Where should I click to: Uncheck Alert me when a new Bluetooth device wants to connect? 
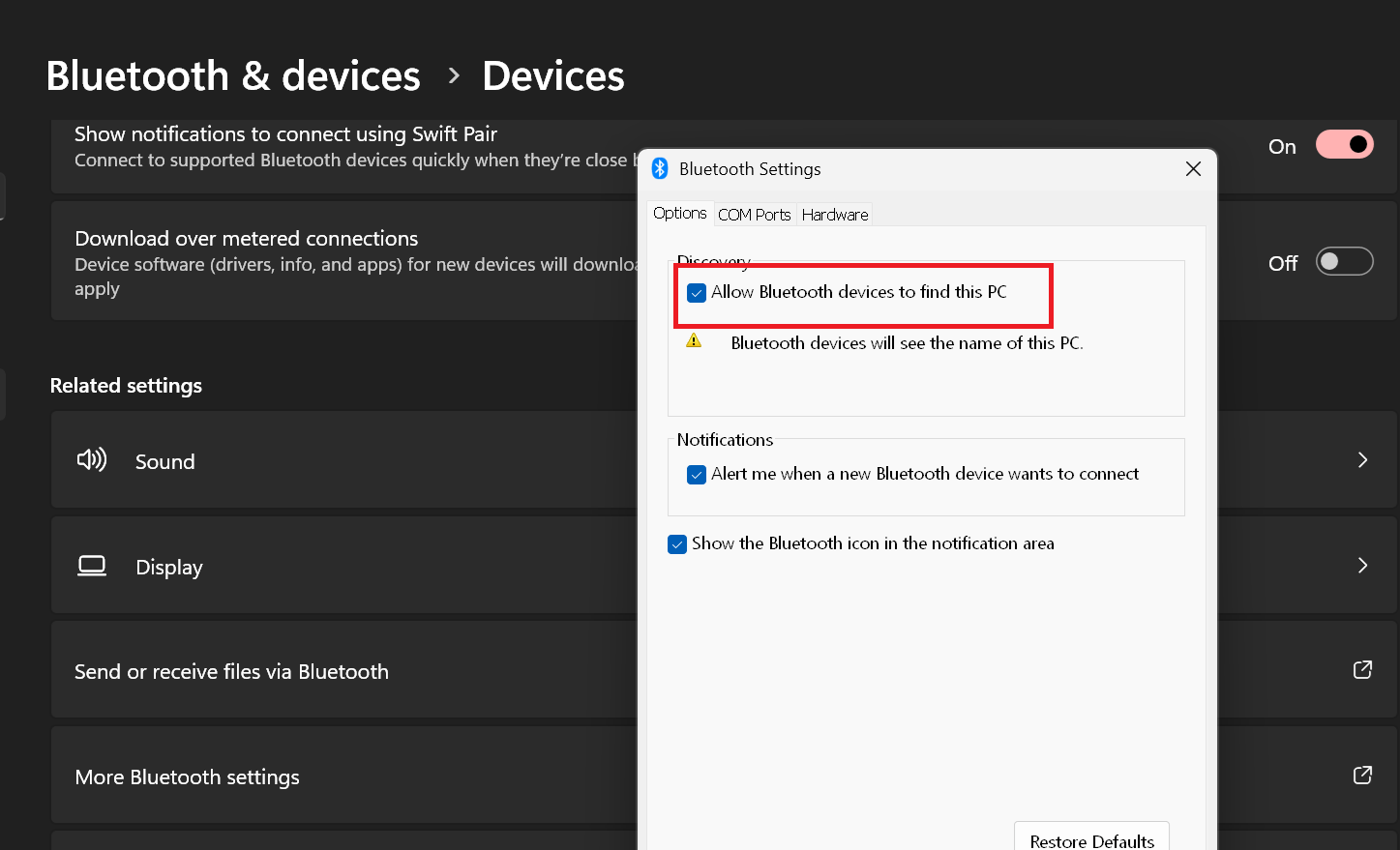click(x=697, y=474)
